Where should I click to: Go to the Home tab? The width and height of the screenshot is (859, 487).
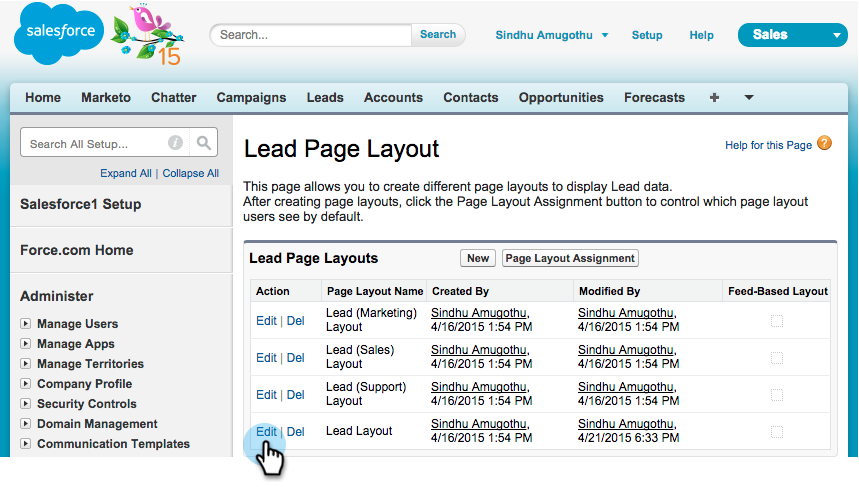[43, 98]
